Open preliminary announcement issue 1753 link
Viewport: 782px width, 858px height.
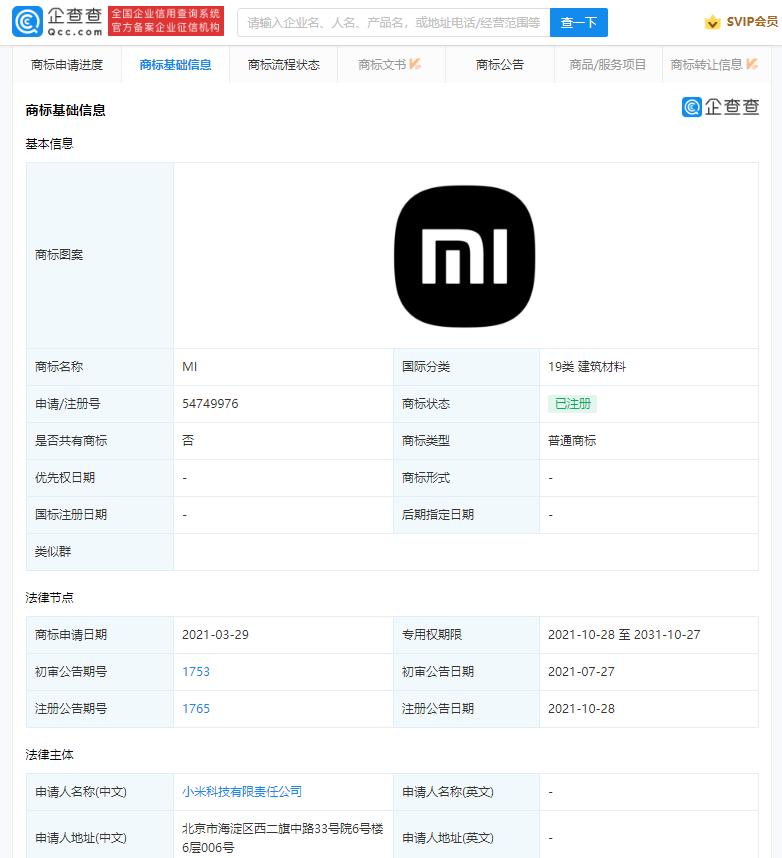196,671
